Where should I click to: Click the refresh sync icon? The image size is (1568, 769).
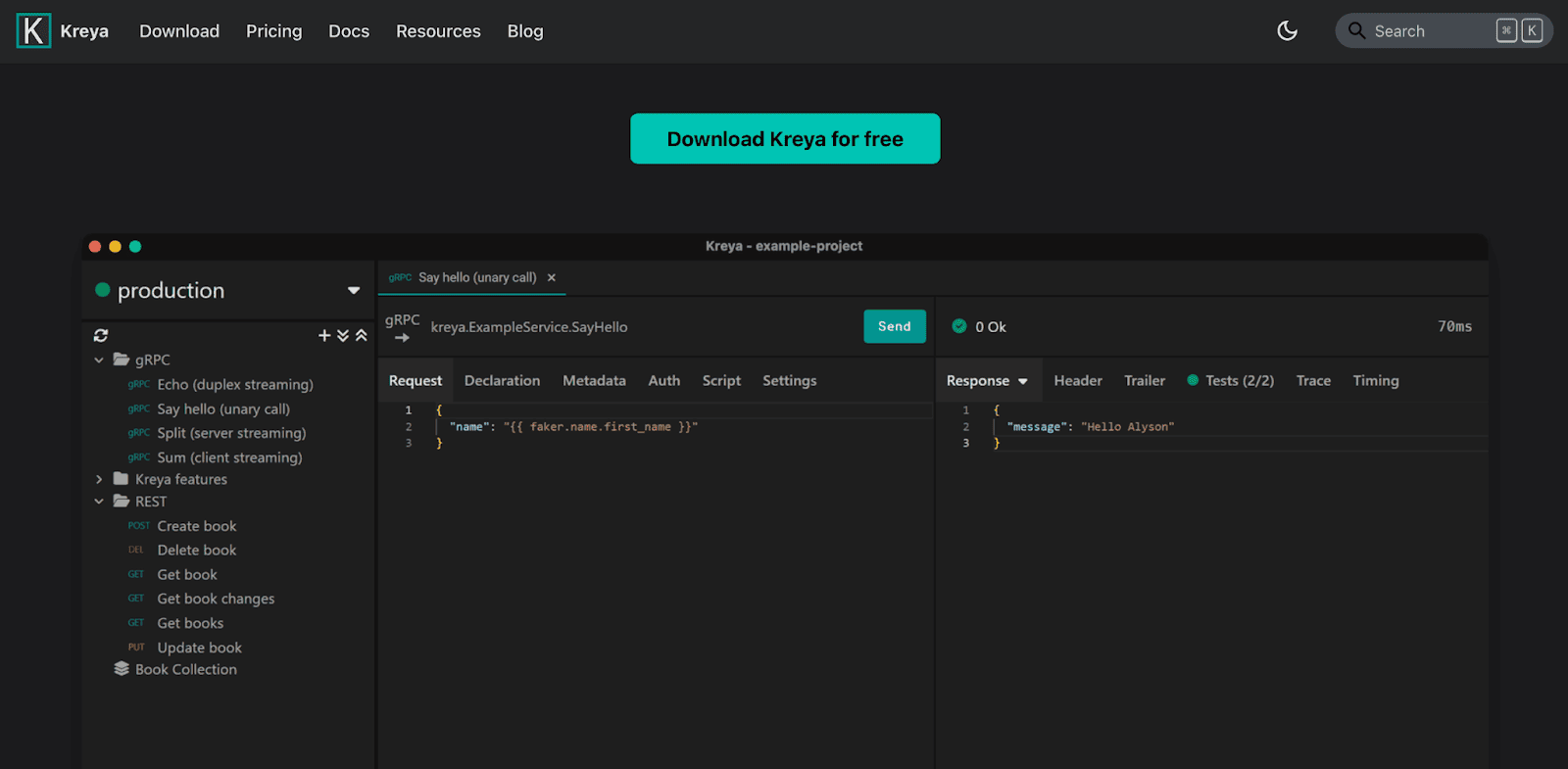[x=101, y=335]
